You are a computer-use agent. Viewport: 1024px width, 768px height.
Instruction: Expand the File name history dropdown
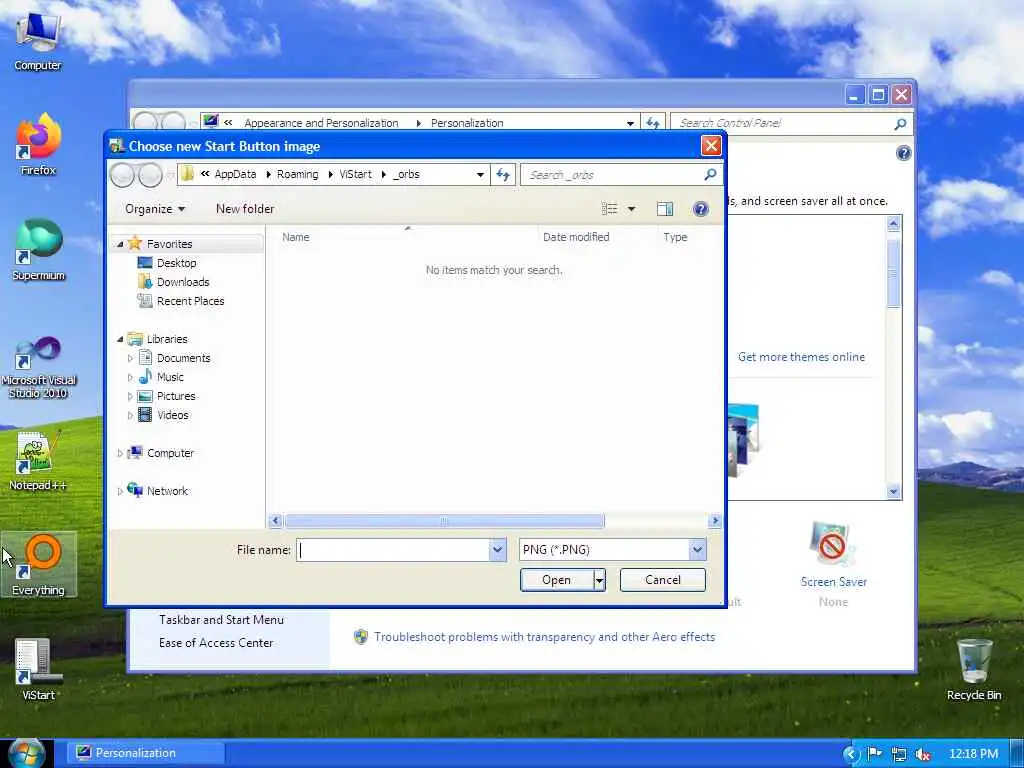tap(498, 550)
